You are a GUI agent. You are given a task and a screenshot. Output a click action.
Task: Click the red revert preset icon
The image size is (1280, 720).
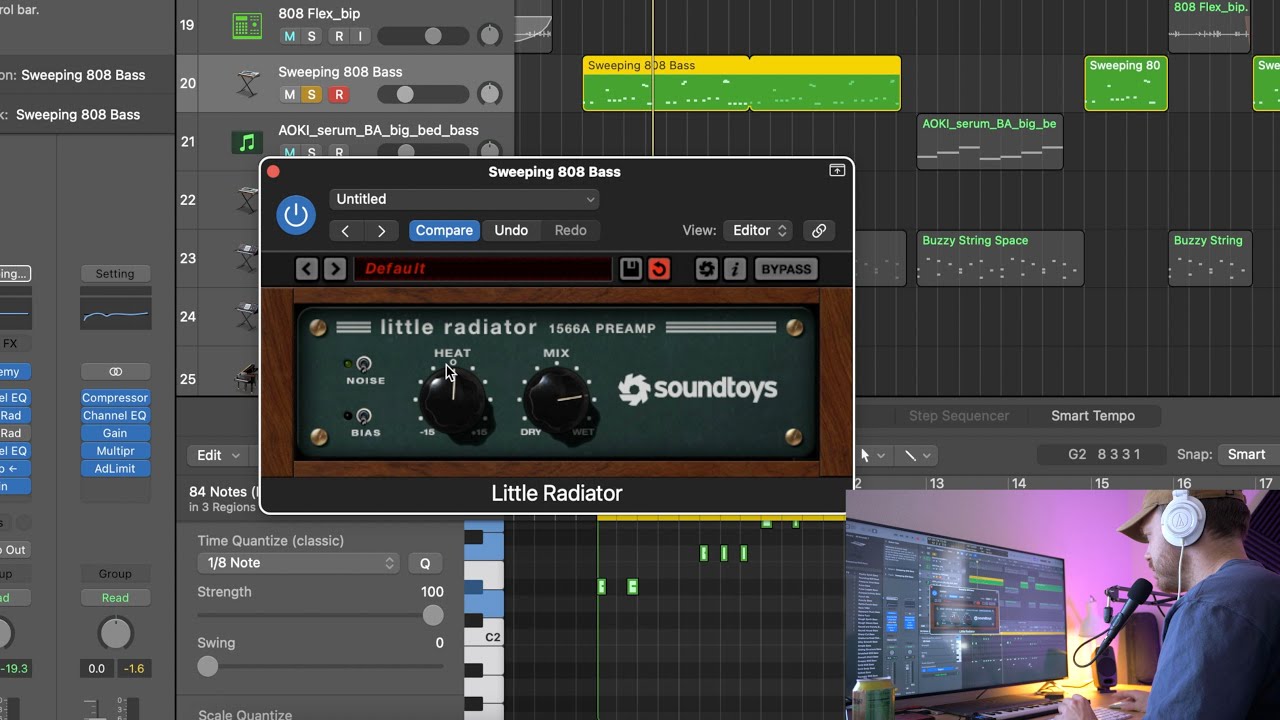[659, 269]
